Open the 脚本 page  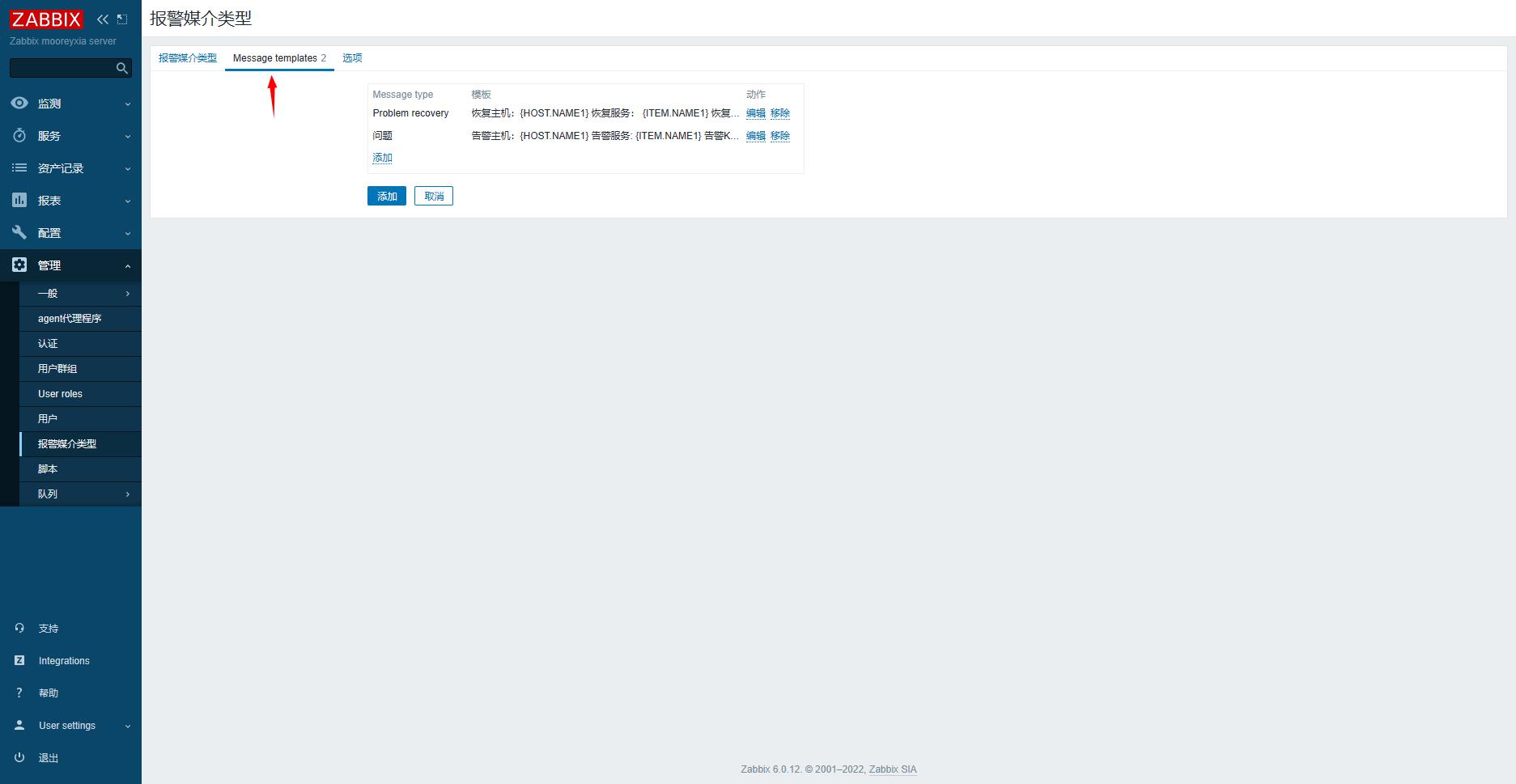[x=80, y=469]
